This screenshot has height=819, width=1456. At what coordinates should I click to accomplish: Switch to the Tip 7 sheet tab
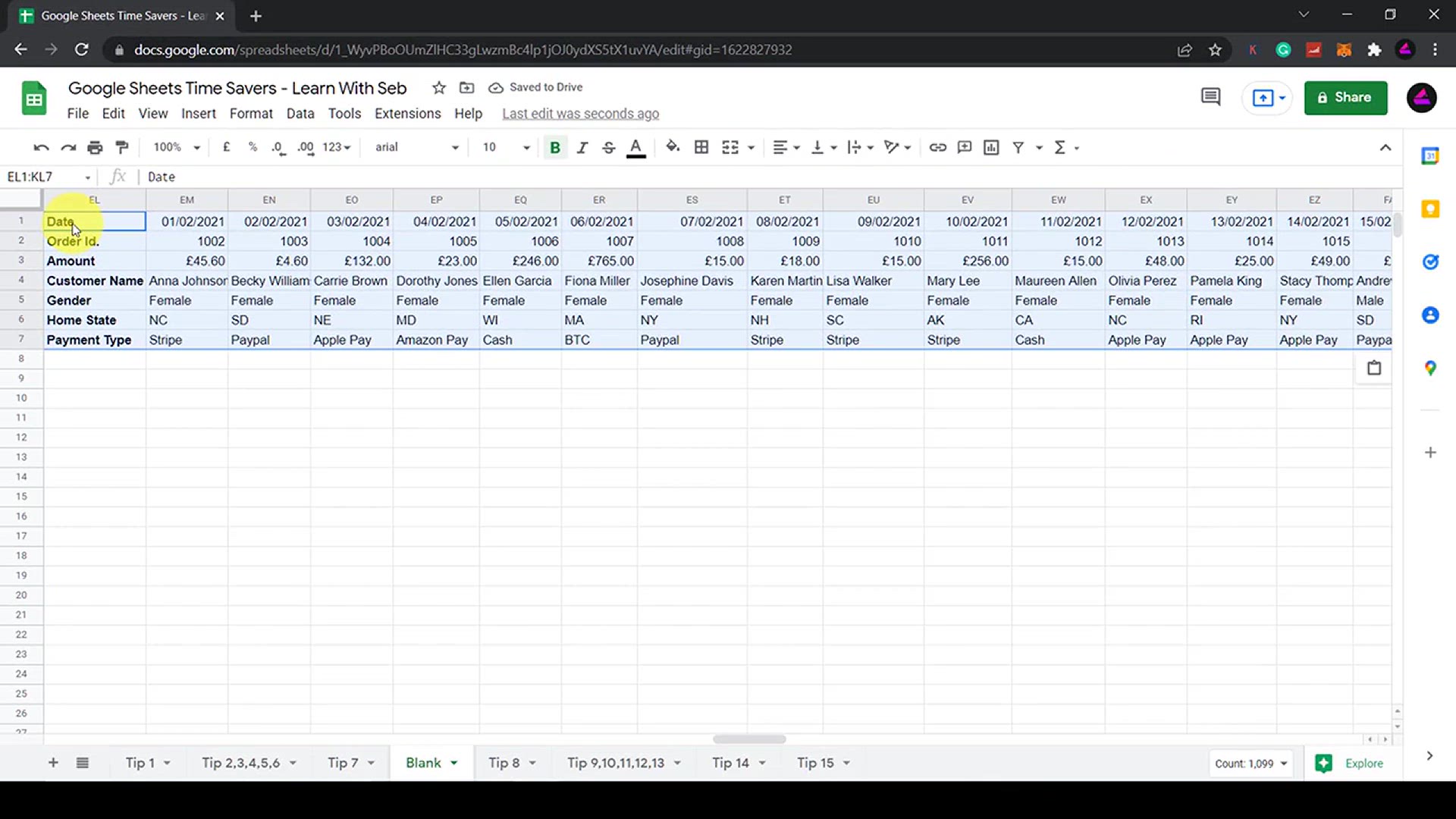point(345,763)
